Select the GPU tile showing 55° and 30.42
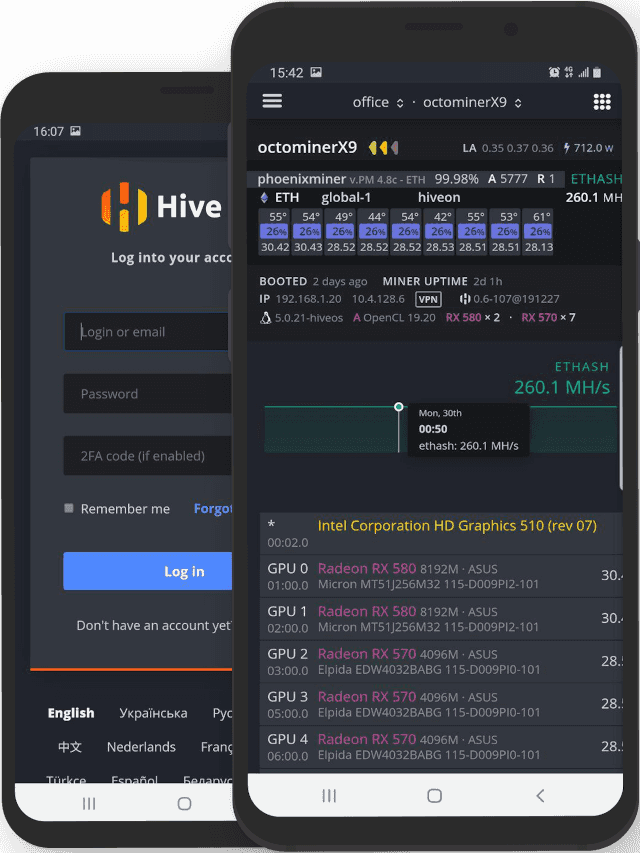640x853 pixels. coord(275,232)
